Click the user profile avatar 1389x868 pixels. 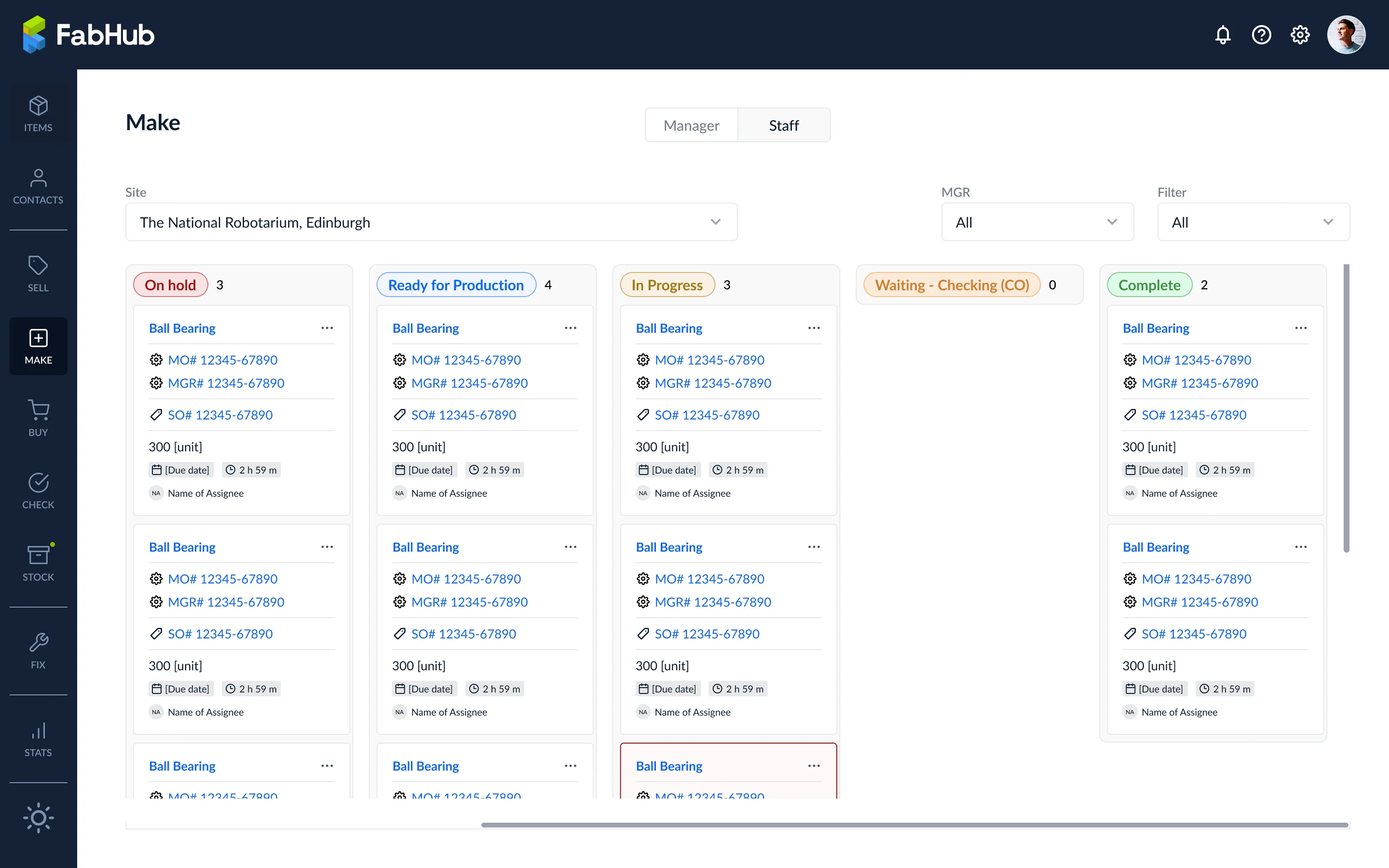click(x=1346, y=34)
